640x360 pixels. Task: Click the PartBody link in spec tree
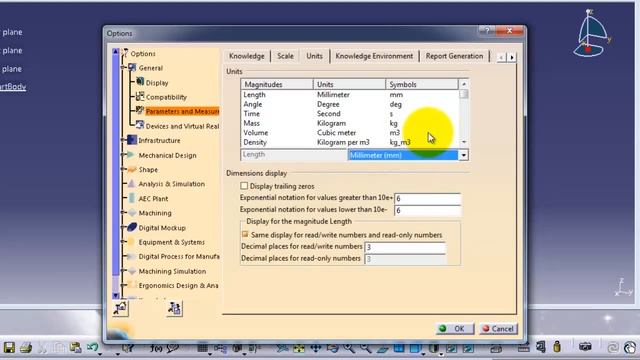click(x=13, y=87)
